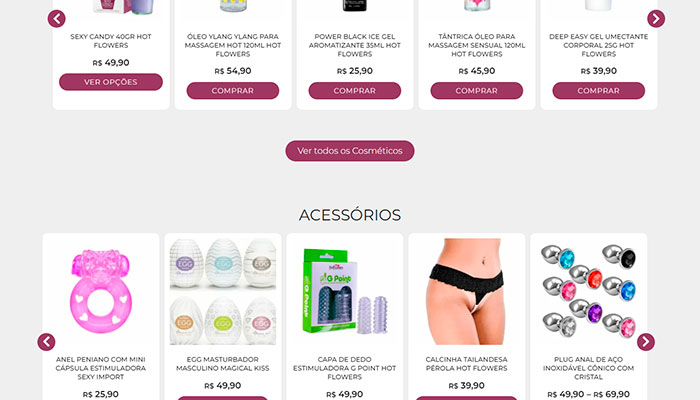The image size is (700, 400).
Task: Open Plug Anal de Aço Inoxidável title
Action: click(588, 368)
